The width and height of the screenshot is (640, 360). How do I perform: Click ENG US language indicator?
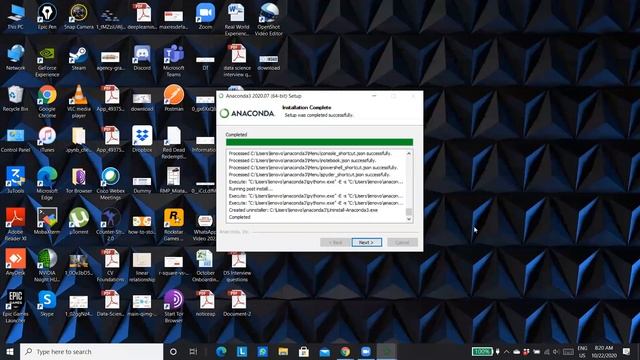pos(582,351)
